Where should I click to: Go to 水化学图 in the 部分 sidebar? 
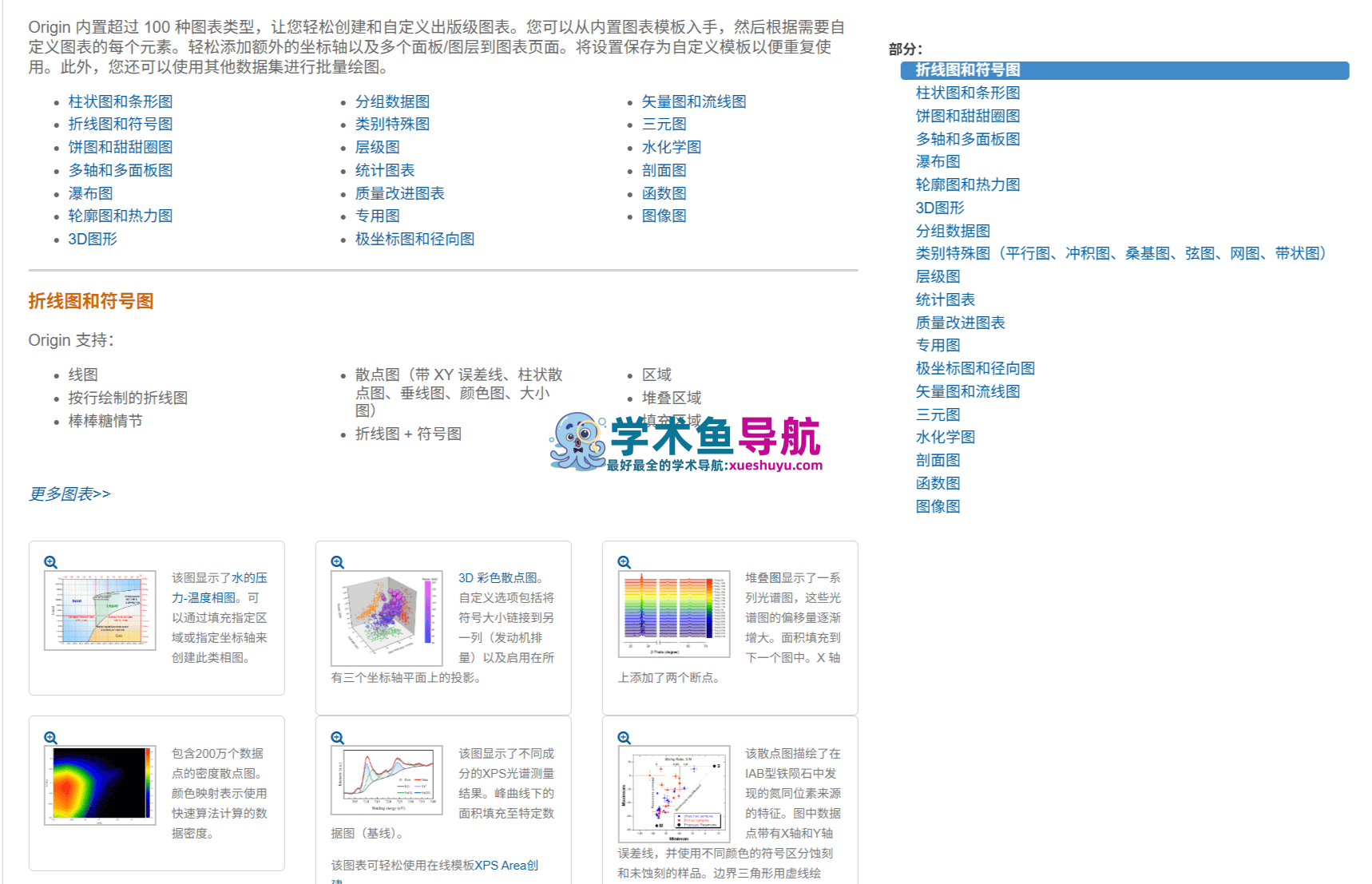tap(946, 438)
